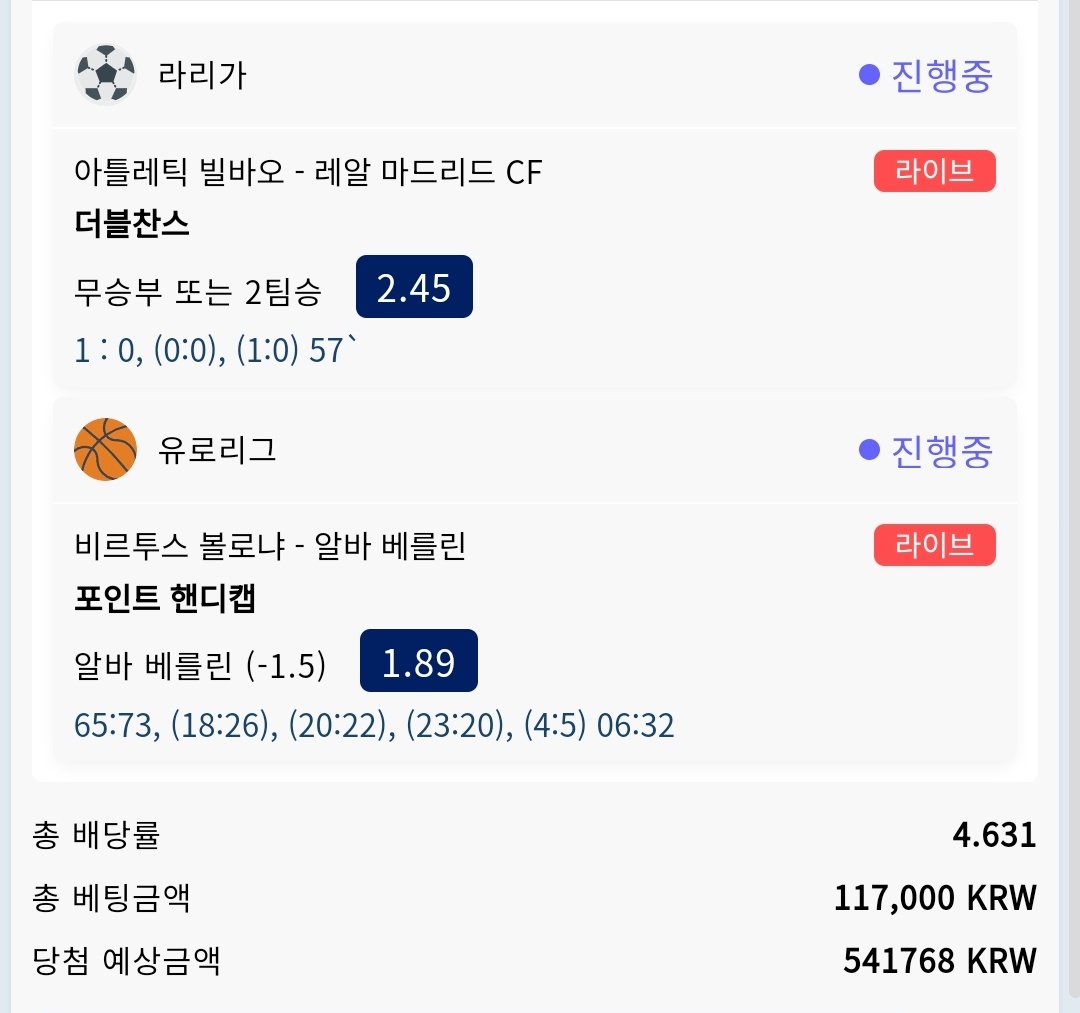Viewport: 1080px width, 1013px height.
Task: Select the 1.89 odds box
Action: 418,661
